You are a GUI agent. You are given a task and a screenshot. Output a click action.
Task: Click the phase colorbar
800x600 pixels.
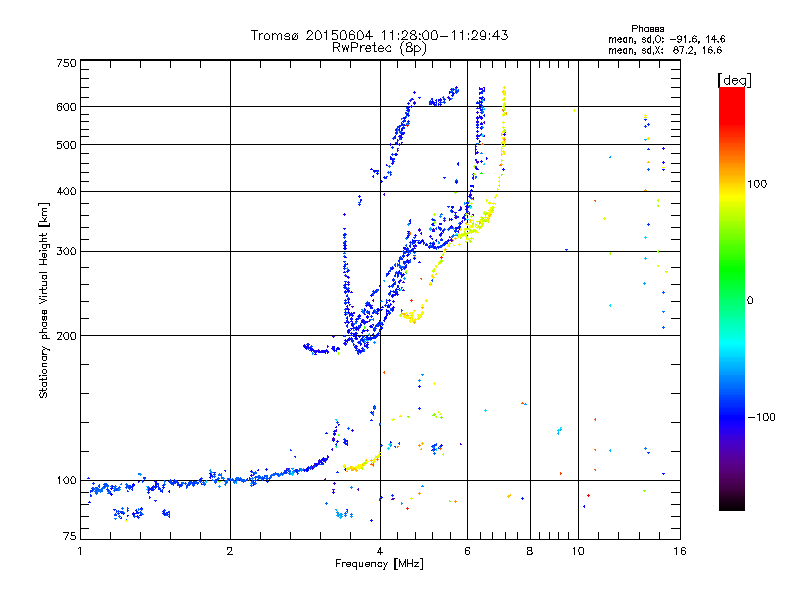pyautogui.click(x=732, y=298)
